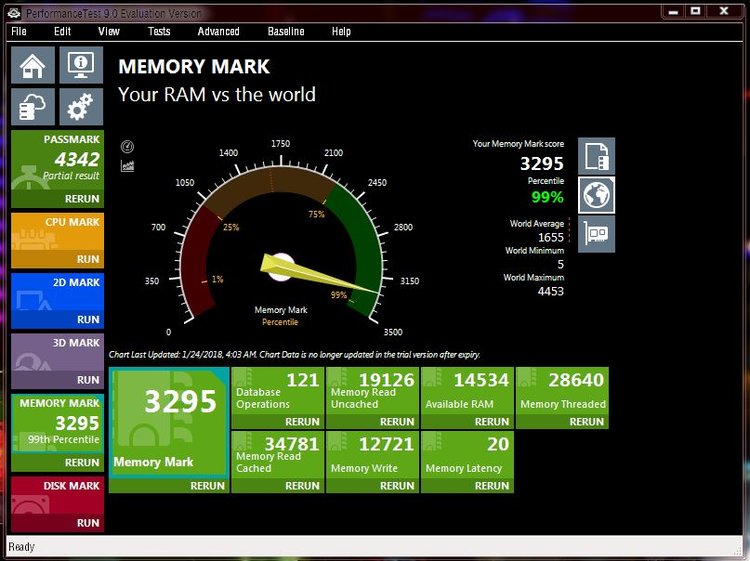
Task: Select the PassMark 4342 score tile
Action: [57, 161]
